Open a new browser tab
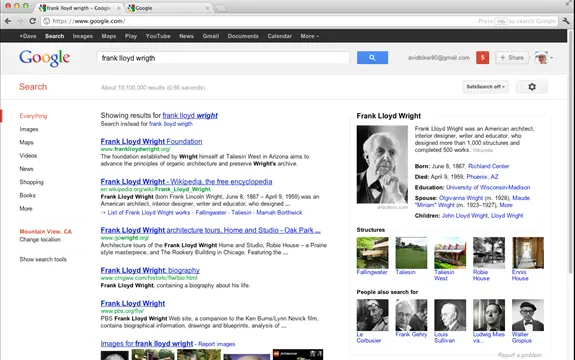Image resolution: width=575 pixels, height=360 pixels. 220,8
